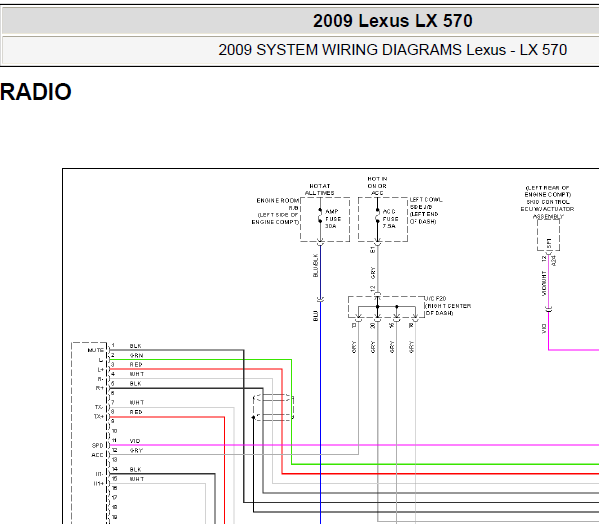Click the 'WHT' wire color on pin 4
599x524 pixels.
pyautogui.click(x=137, y=374)
